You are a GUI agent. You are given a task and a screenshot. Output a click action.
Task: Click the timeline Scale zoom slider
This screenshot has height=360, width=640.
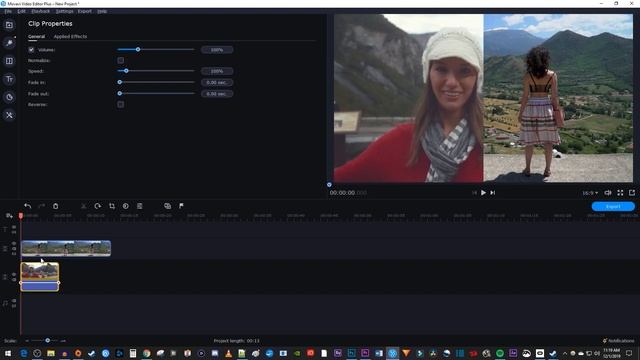[48, 340]
